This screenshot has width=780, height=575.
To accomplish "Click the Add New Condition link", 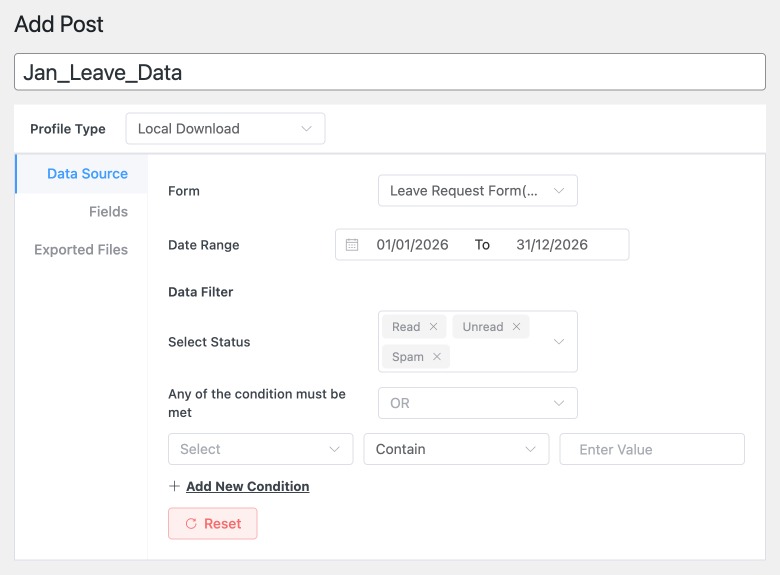I will coord(247,487).
